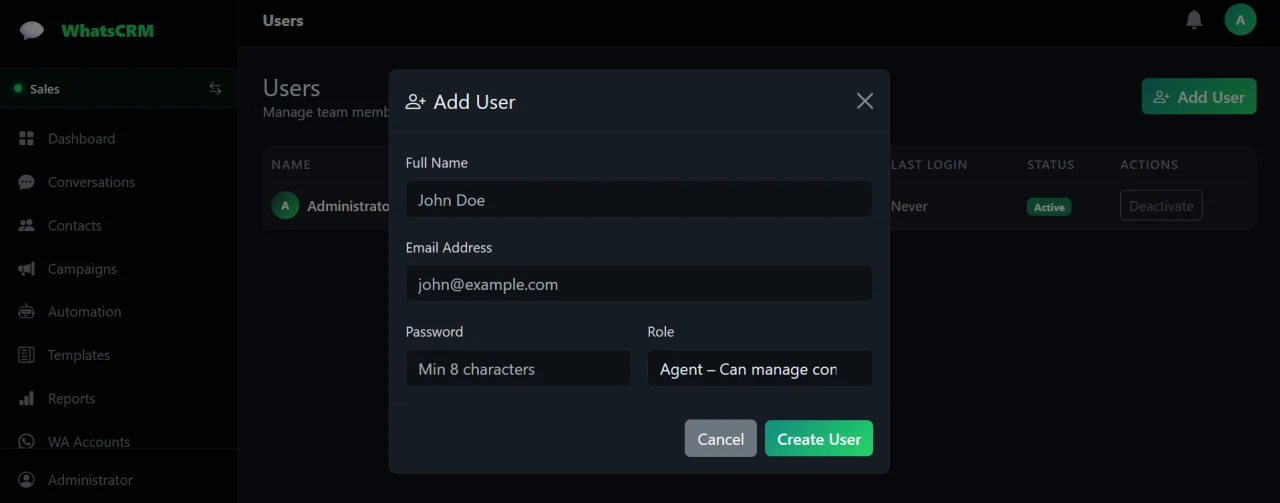Click the WhatsCRM brand name
Screen dimensions: 1280x503
click(108, 30)
